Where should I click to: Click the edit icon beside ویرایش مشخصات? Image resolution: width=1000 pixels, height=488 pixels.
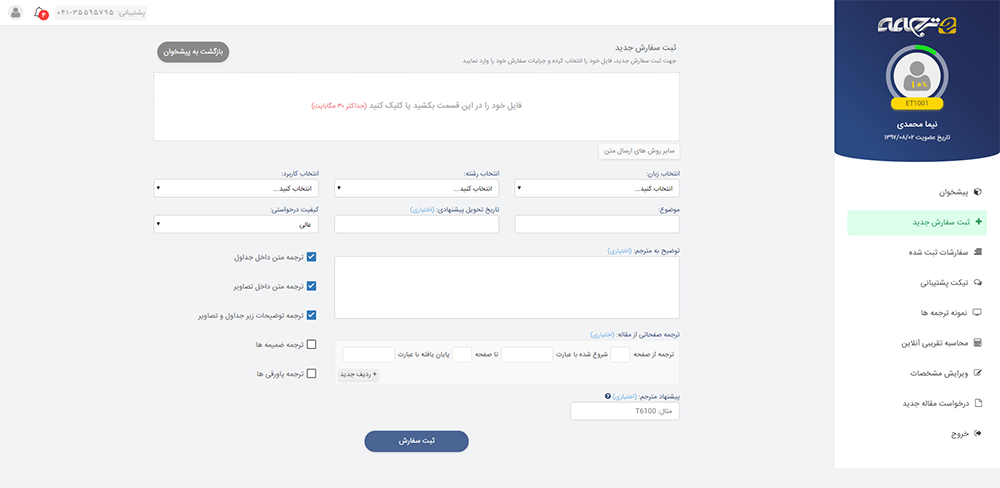tap(979, 373)
